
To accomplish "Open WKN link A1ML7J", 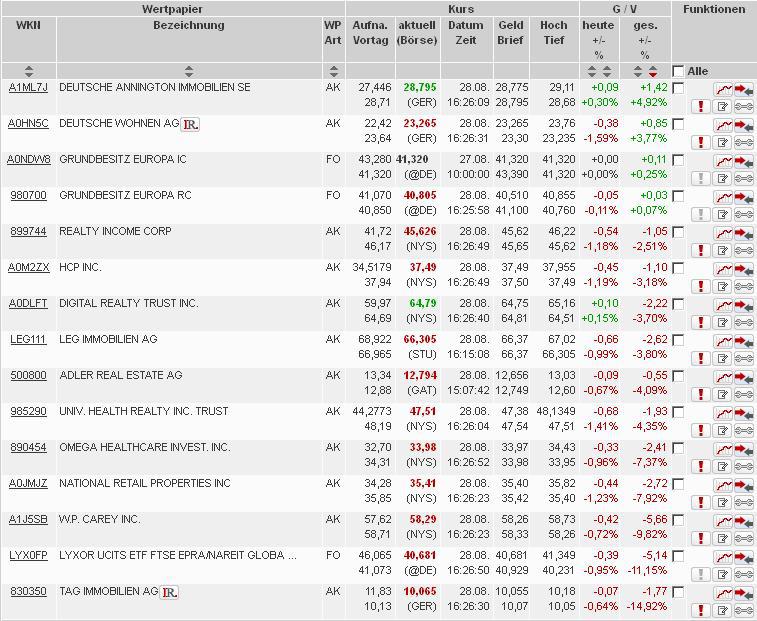I will (28, 88).
